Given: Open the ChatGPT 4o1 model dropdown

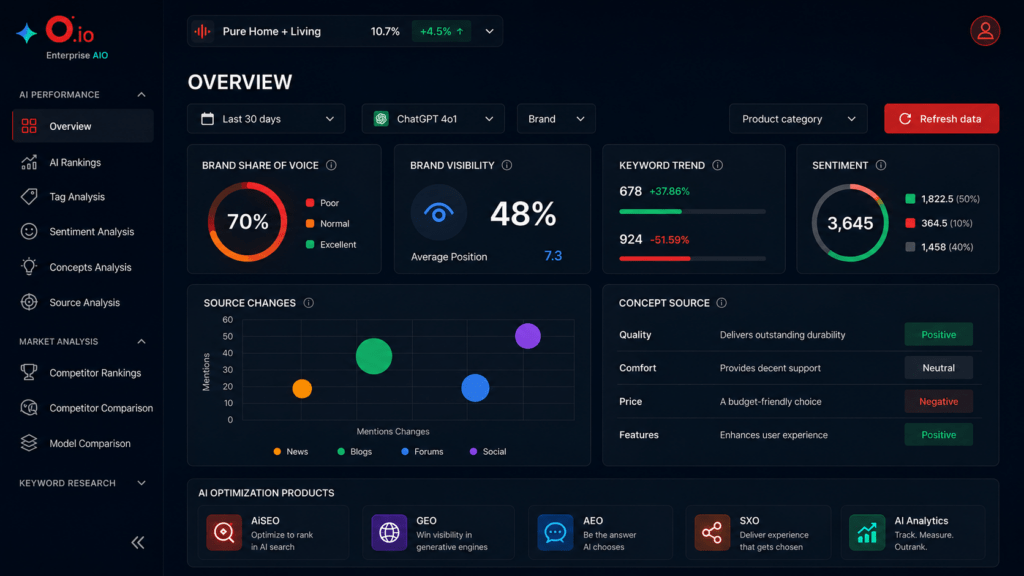Looking at the screenshot, I should [433, 119].
